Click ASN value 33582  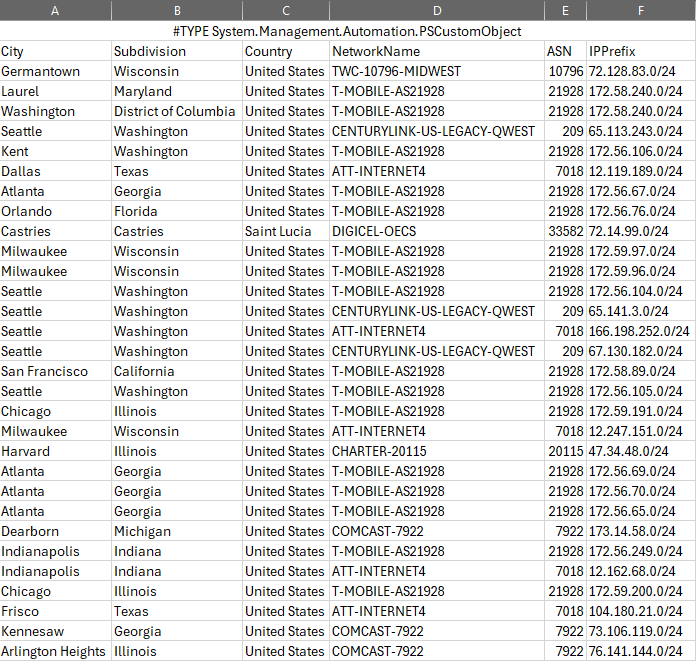click(565, 231)
